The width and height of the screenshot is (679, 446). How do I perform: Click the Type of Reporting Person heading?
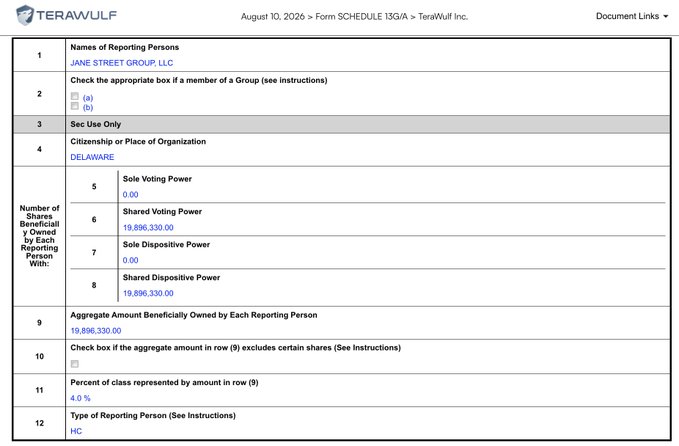point(153,416)
